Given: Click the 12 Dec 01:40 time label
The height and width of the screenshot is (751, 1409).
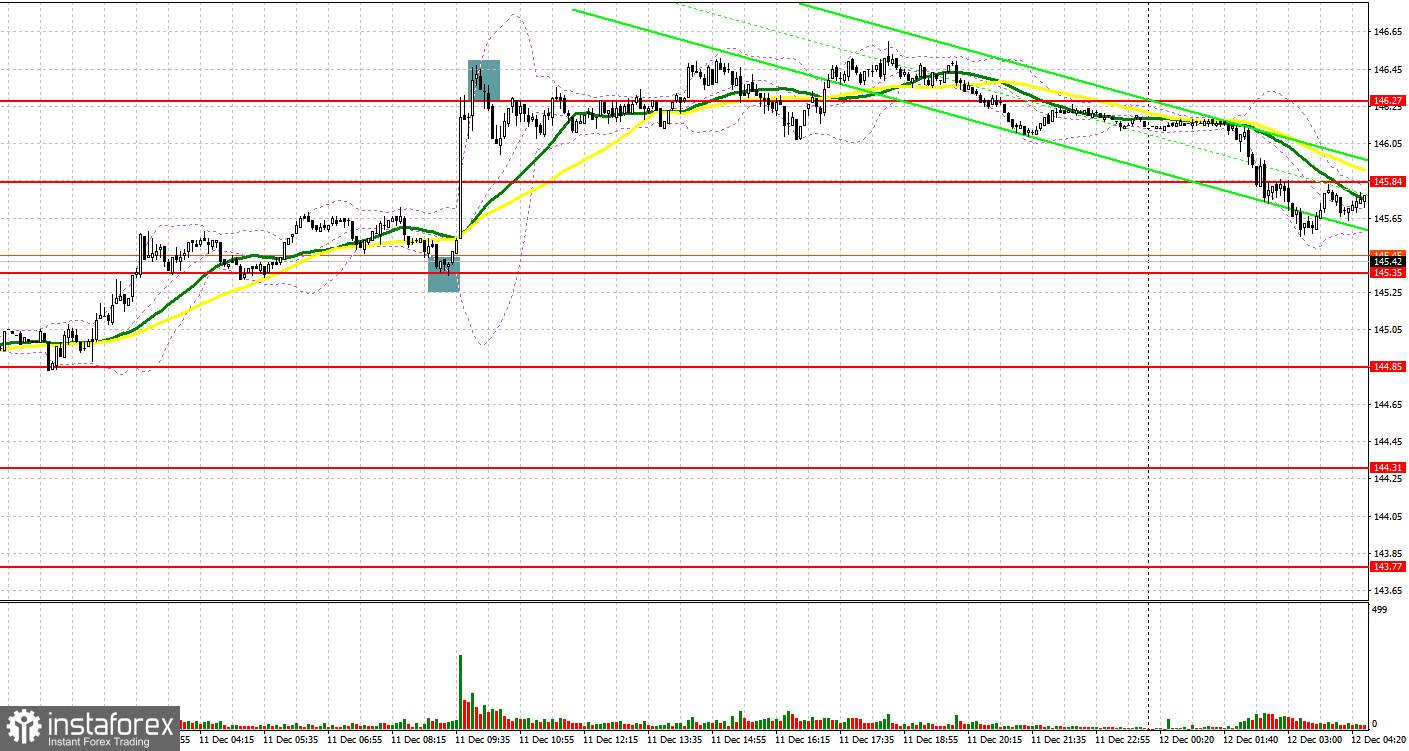Looking at the screenshot, I should pos(1253,740).
